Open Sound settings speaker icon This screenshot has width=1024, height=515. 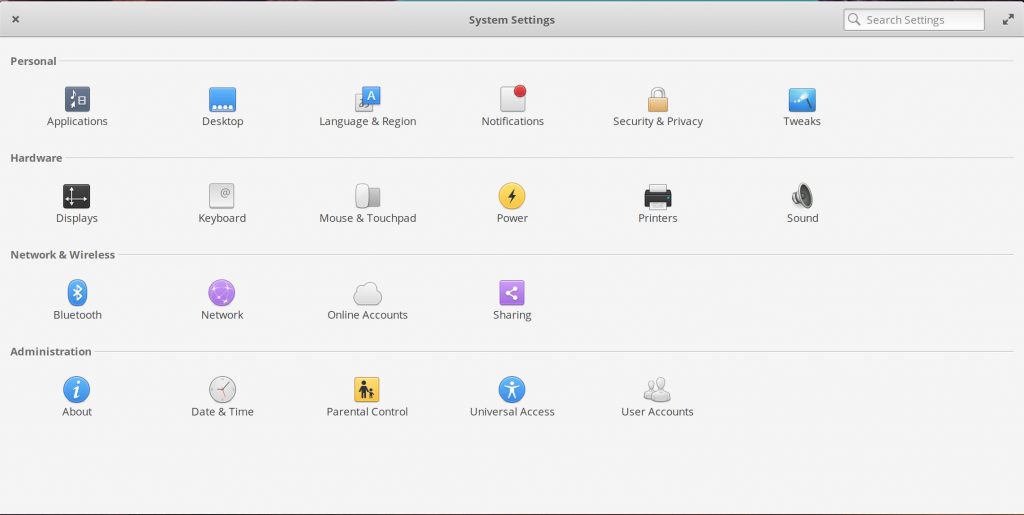pyautogui.click(x=803, y=196)
